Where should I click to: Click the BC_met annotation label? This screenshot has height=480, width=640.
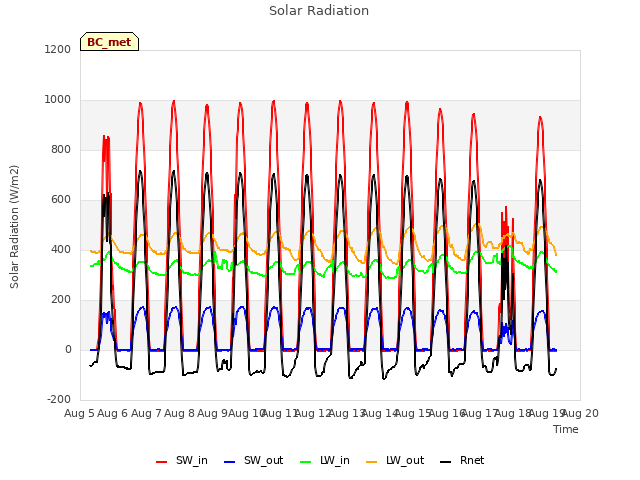point(109,42)
